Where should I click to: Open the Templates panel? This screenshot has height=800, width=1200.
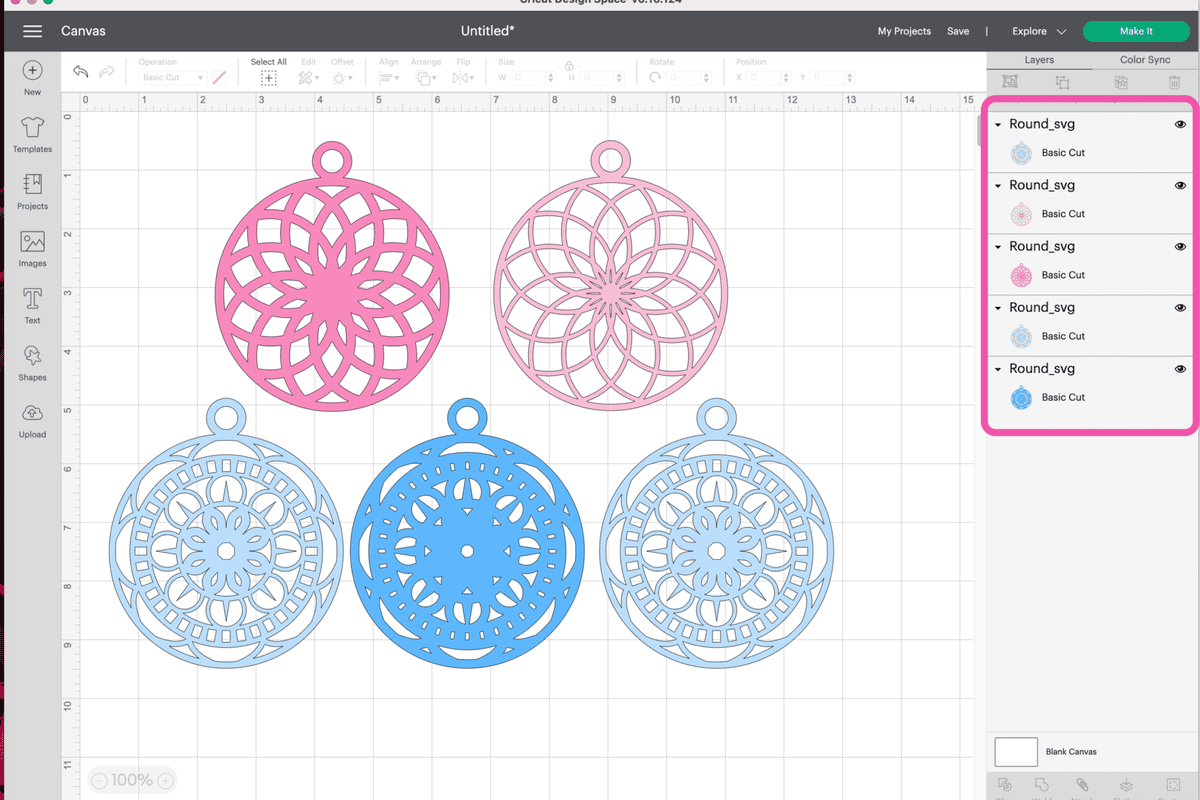coord(32,135)
